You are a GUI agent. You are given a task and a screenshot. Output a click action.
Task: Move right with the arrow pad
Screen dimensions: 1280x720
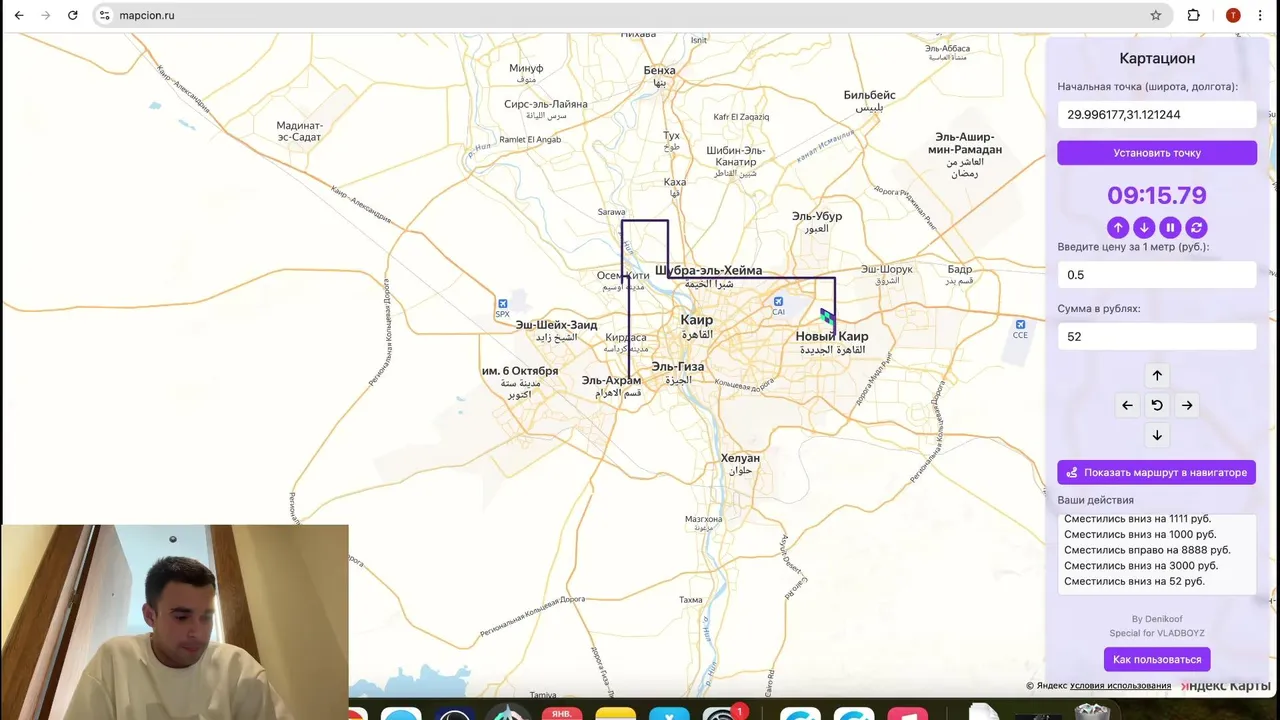1187,405
